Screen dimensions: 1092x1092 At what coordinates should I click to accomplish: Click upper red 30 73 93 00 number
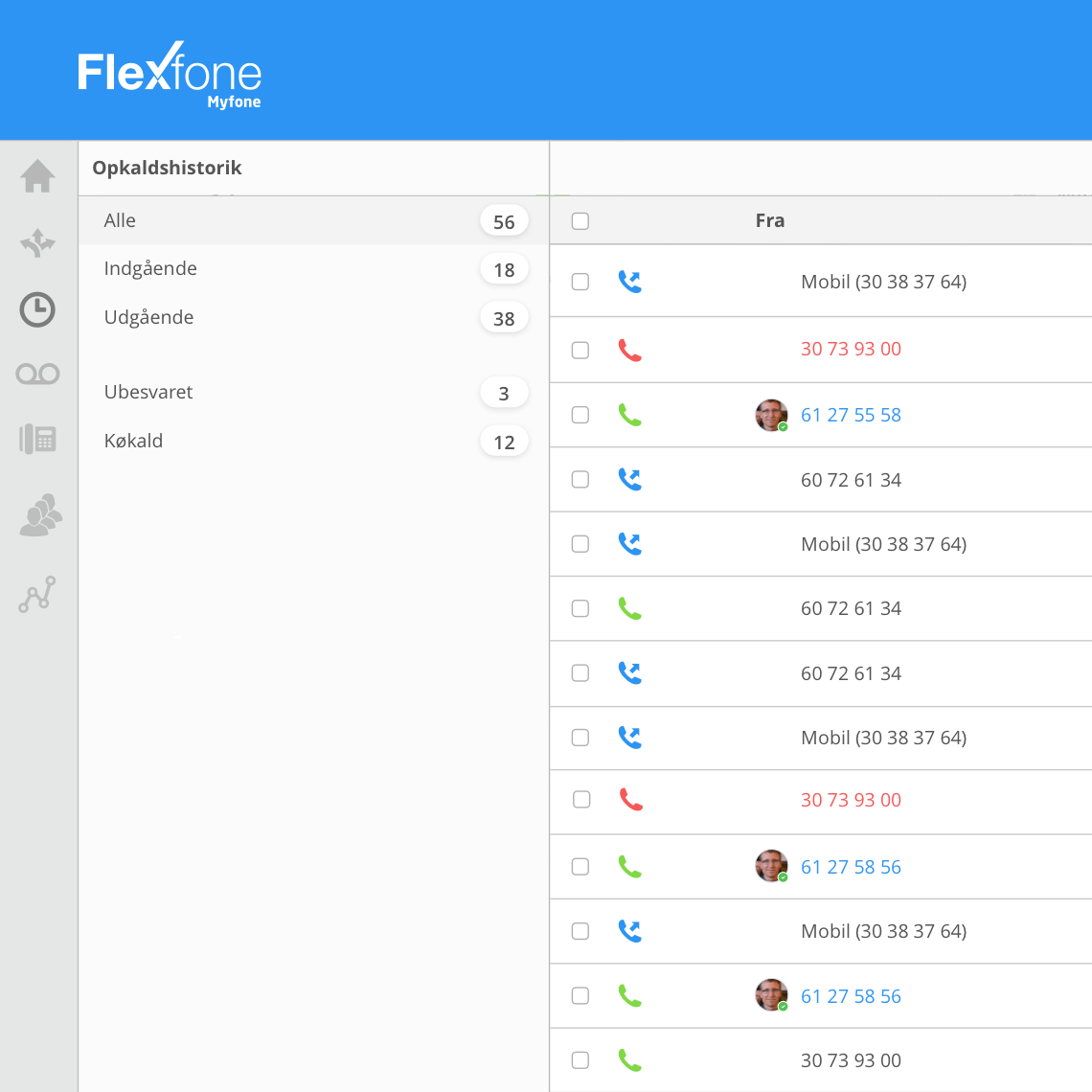pyautogui.click(x=851, y=349)
